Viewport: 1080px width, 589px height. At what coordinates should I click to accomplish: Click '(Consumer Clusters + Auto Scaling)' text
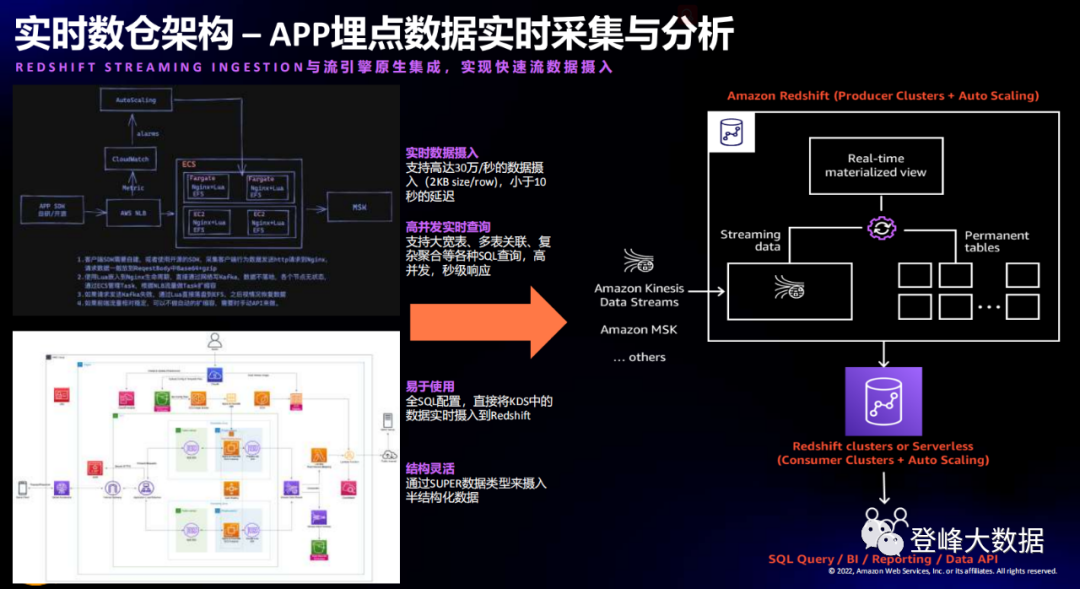point(883,459)
